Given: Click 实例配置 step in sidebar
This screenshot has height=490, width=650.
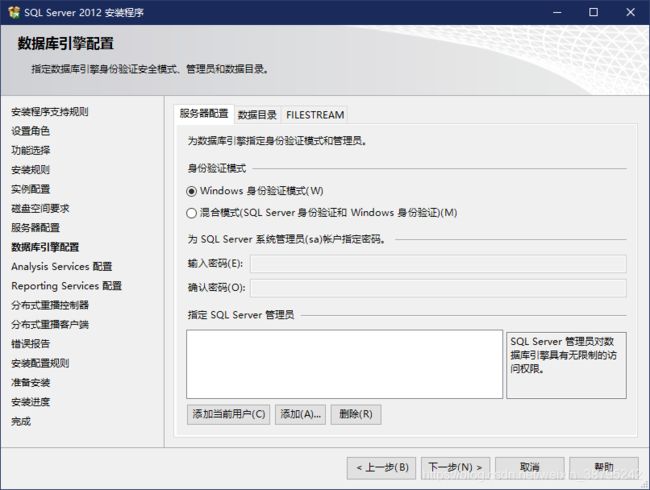Looking at the screenshot, I should 31,189.
